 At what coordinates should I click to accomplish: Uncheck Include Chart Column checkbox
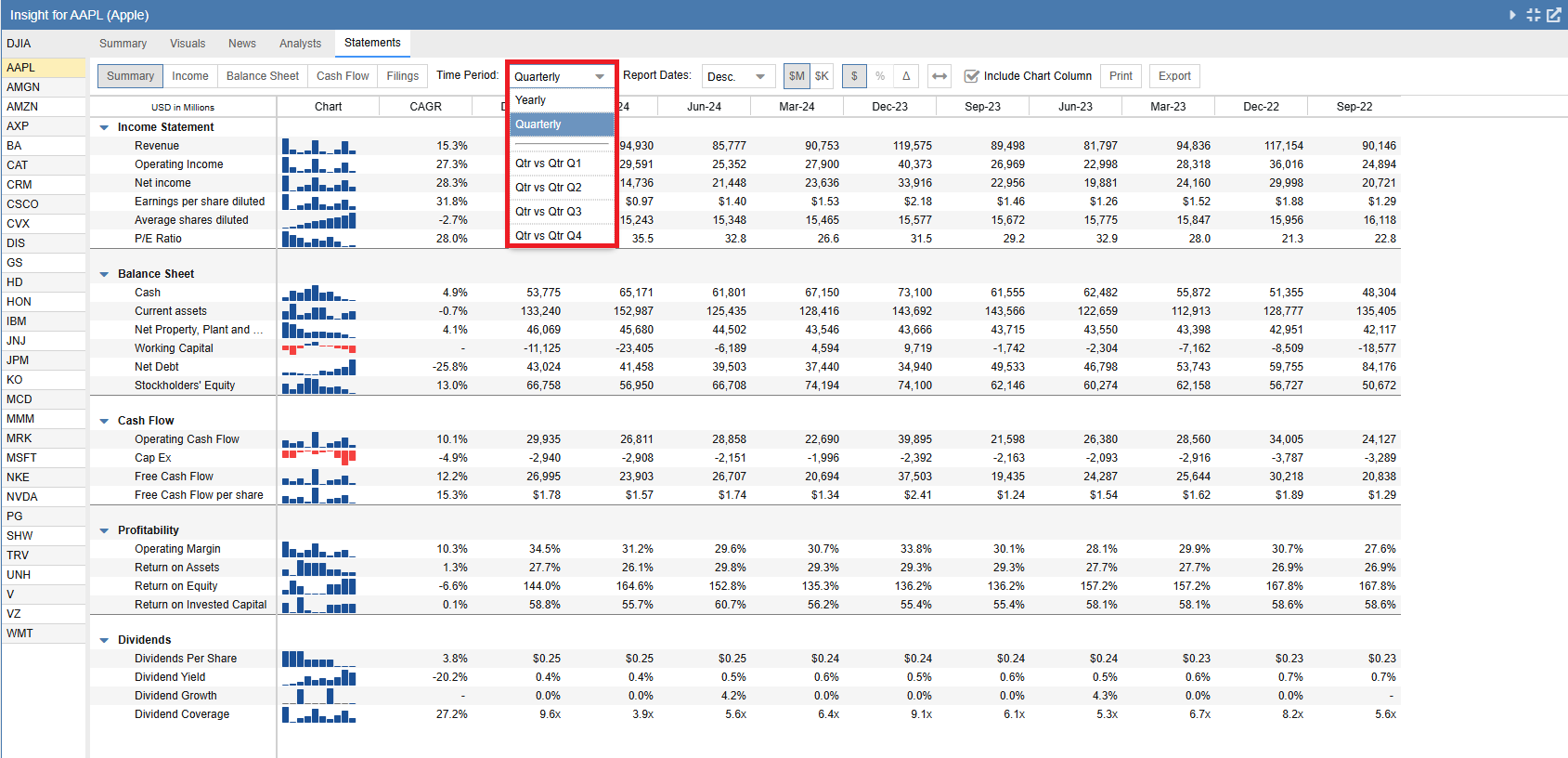click(x=972, y=76)
